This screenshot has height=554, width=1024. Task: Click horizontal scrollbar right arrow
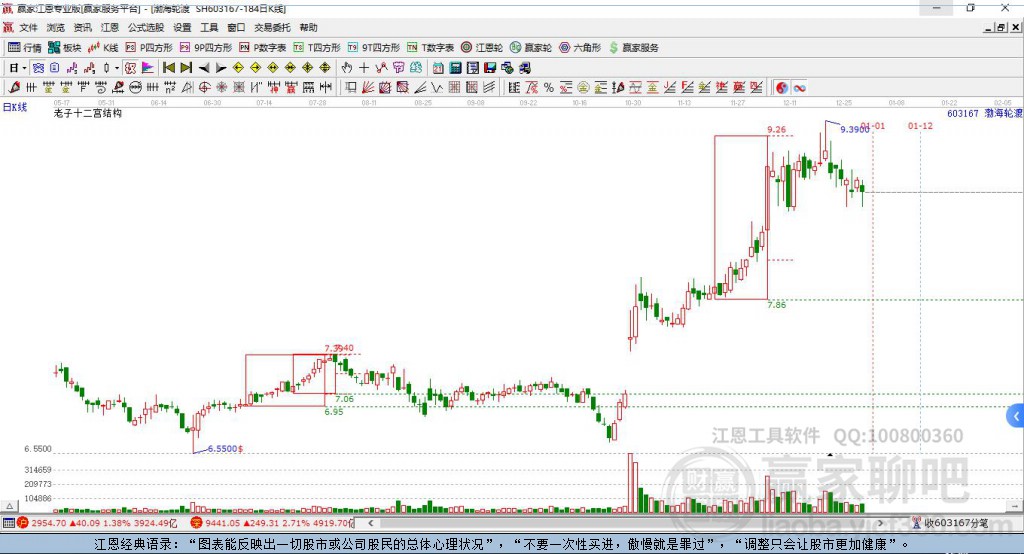click(x=880, y=523)
